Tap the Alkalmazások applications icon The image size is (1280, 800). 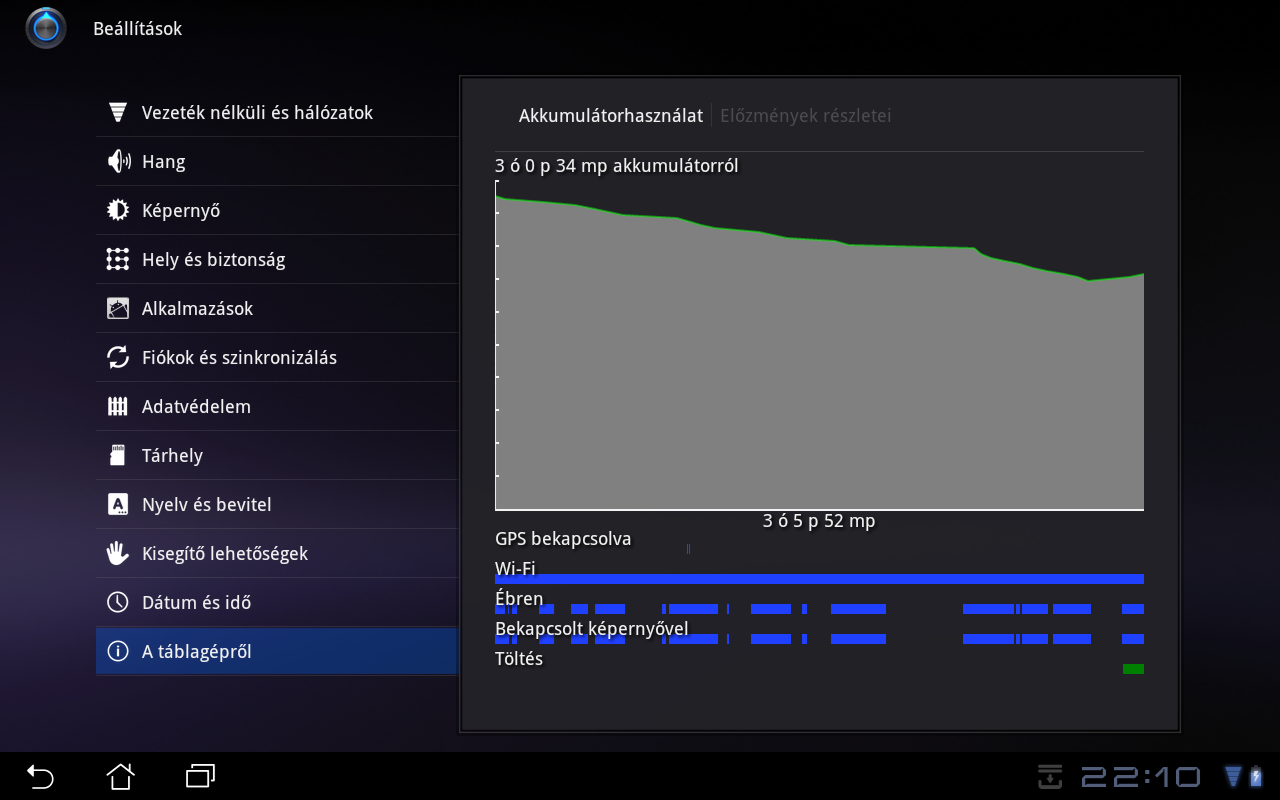118,308
